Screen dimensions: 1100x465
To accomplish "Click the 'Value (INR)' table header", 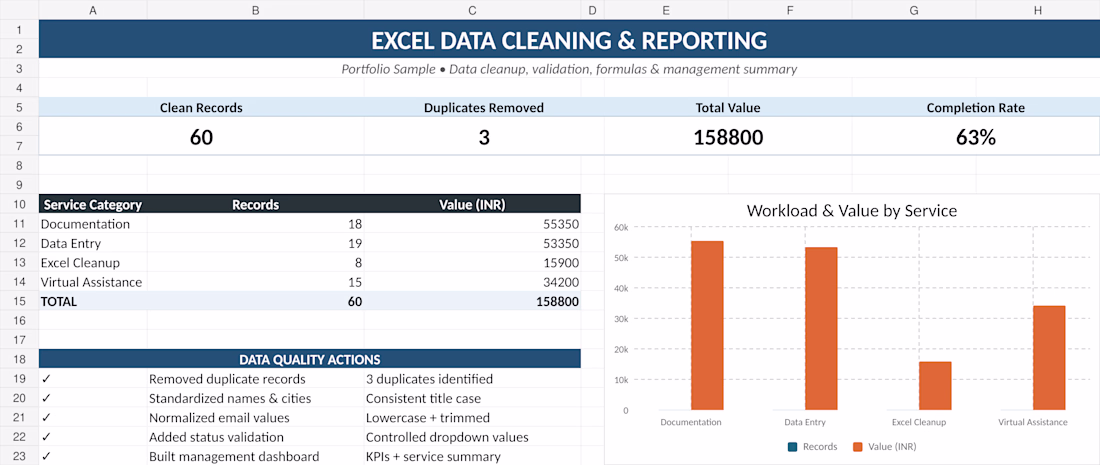I will pyautogui.click(x=472, y=204).
